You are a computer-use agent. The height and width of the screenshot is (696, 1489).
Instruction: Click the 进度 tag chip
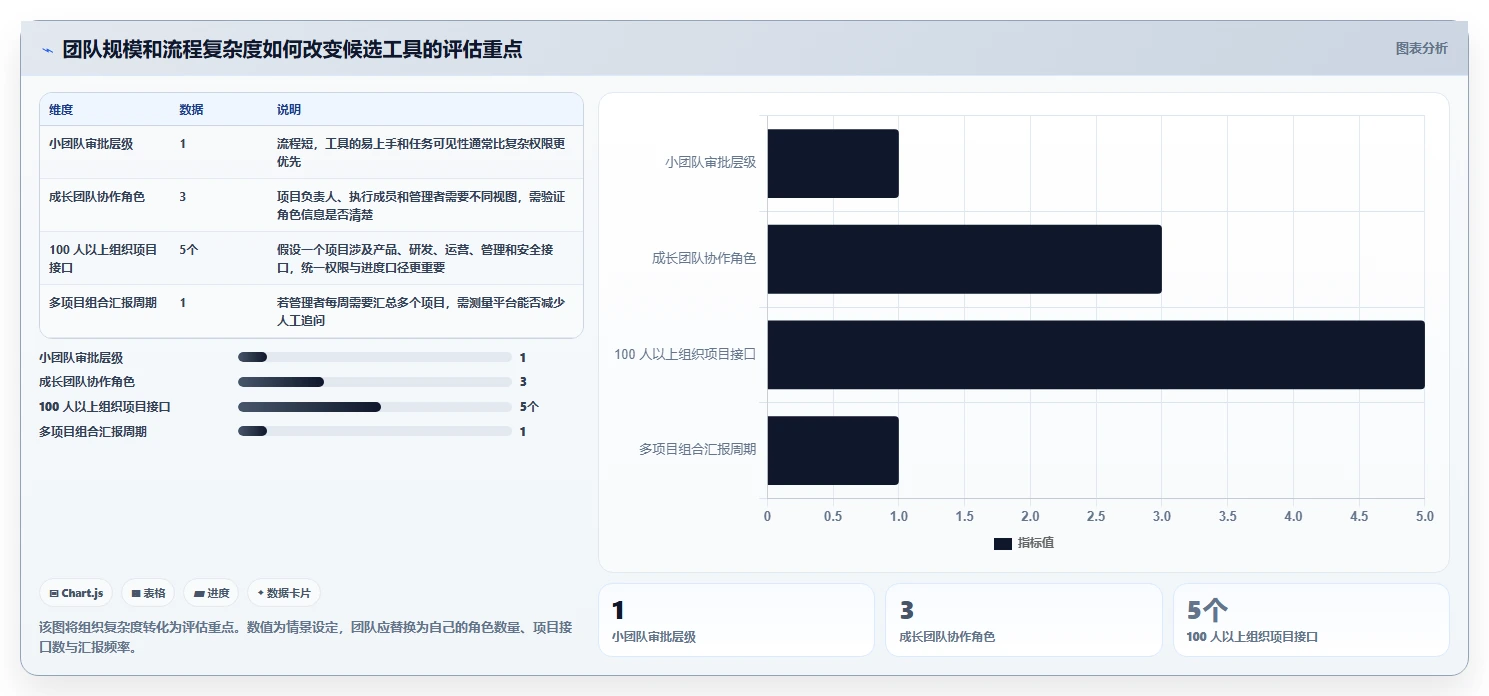[211, 593]
